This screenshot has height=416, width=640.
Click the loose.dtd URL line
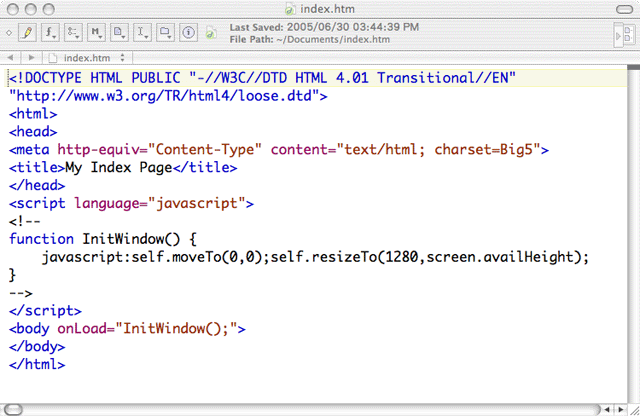pyautogui.click(x=168, y=96)
